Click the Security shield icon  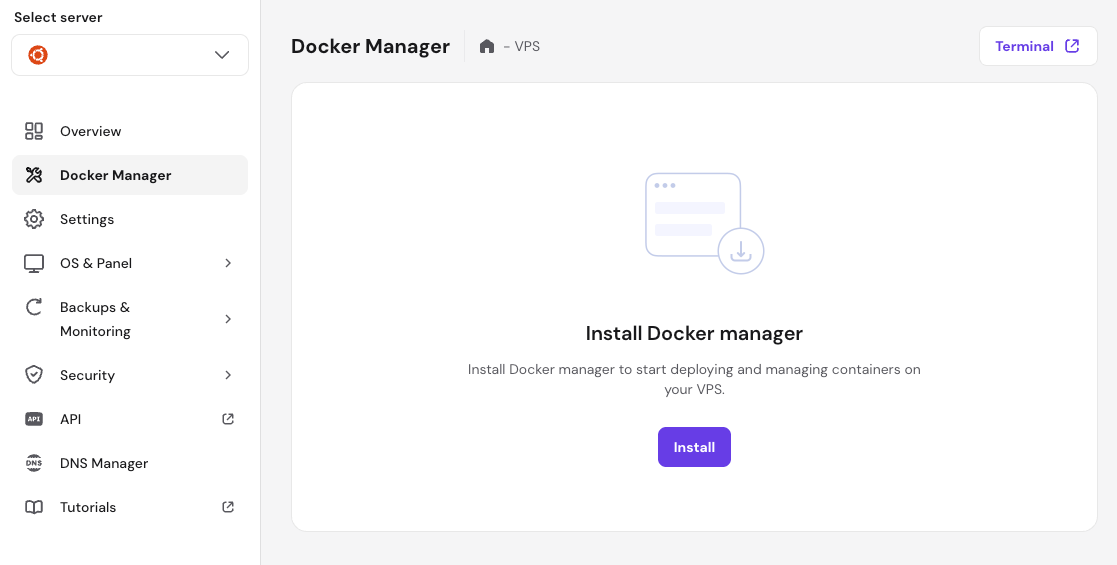(x=34, y=375)
